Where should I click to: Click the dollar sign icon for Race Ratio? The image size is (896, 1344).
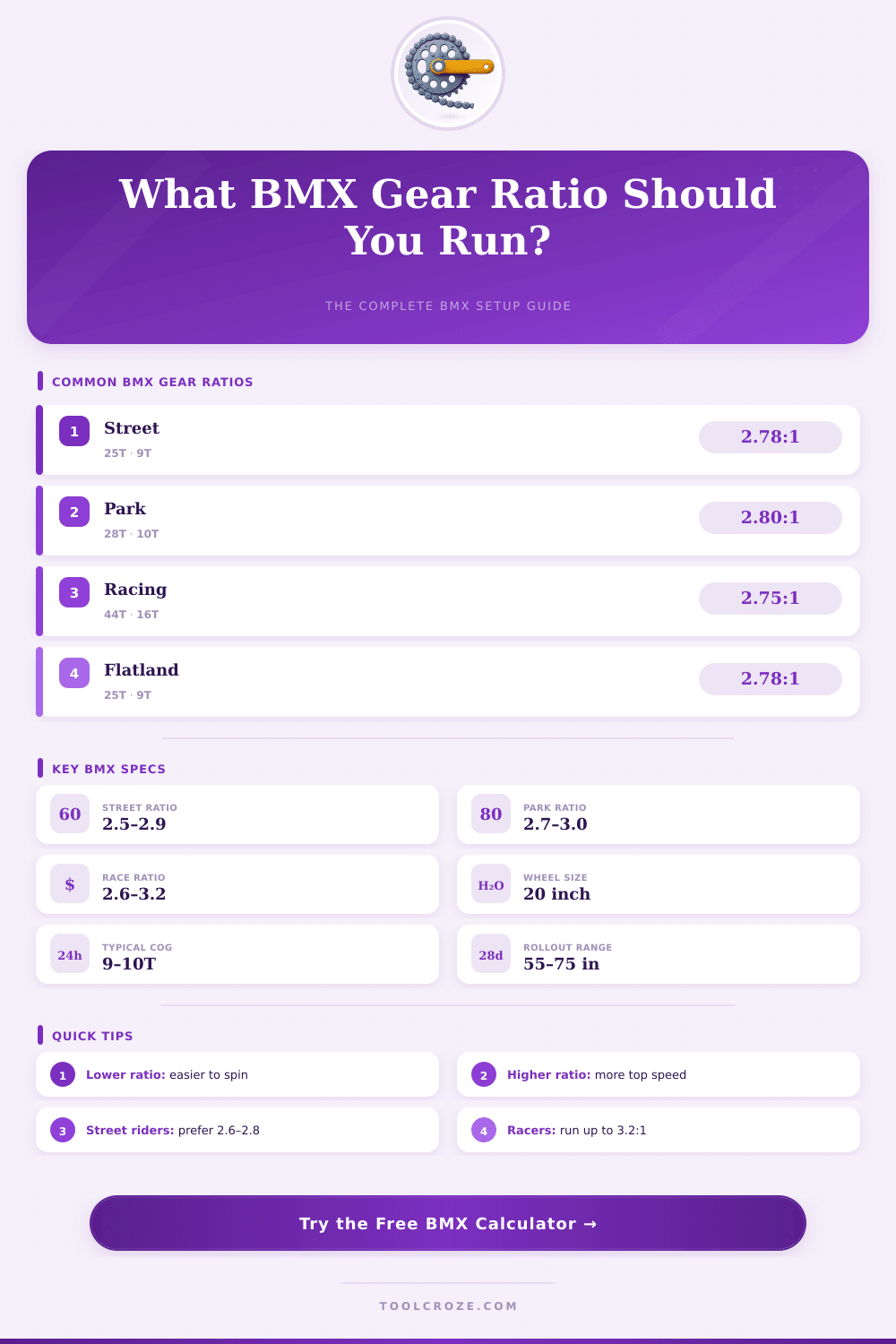coord(70,884)
